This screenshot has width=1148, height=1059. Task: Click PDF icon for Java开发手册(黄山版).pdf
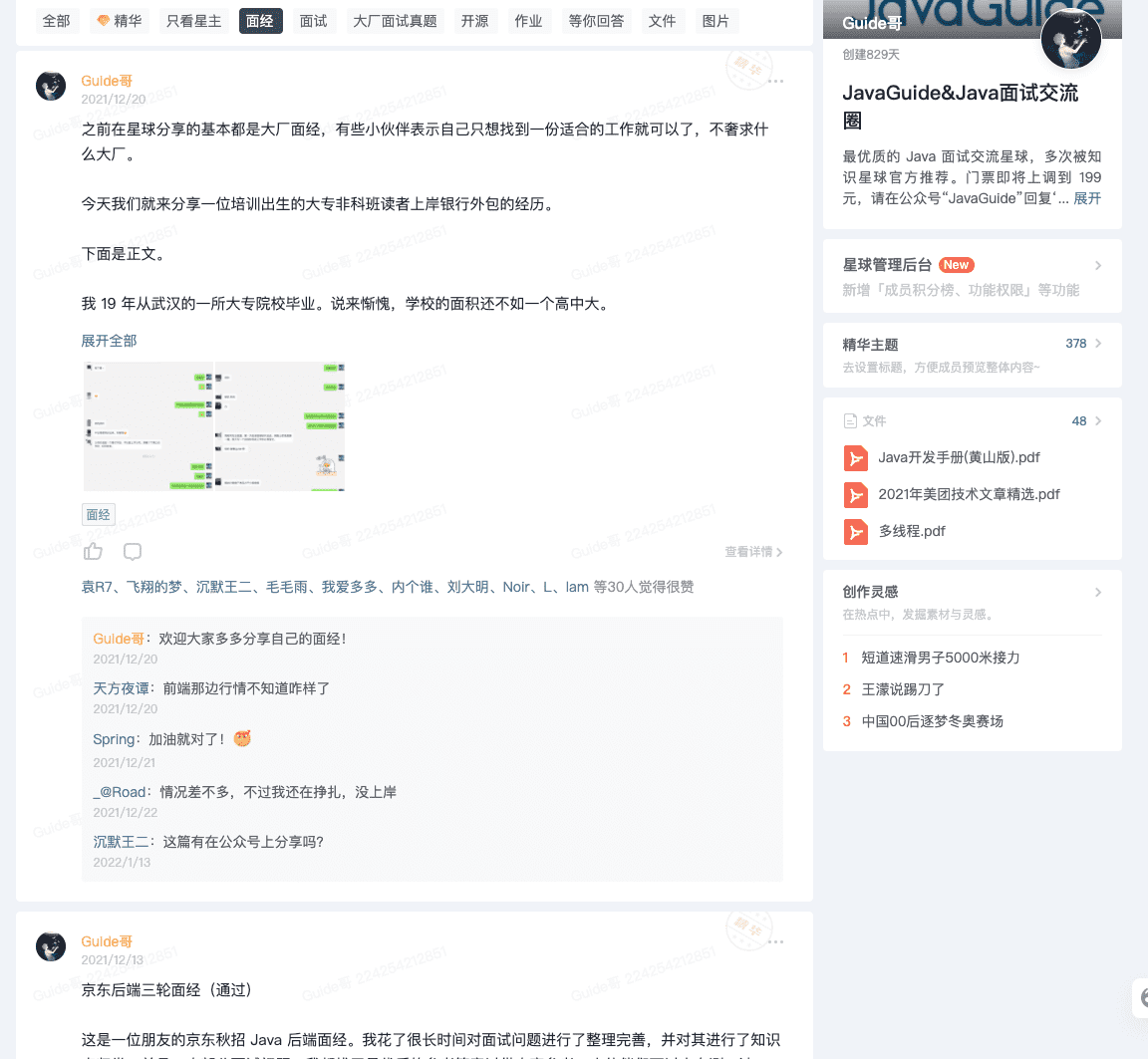pyautogui.click(x=855, y=458)
